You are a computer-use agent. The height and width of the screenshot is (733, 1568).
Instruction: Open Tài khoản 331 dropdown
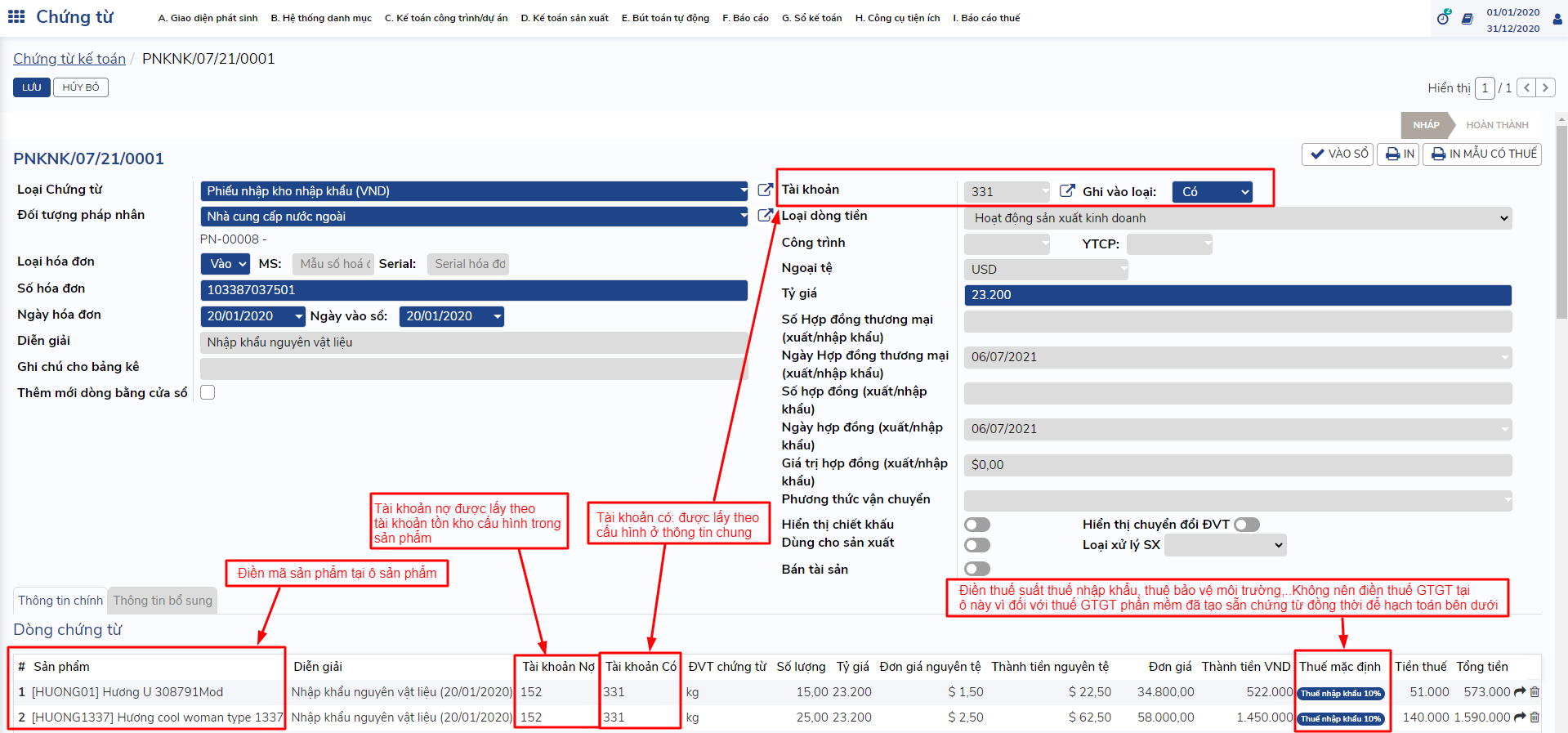pos(1007,192)
